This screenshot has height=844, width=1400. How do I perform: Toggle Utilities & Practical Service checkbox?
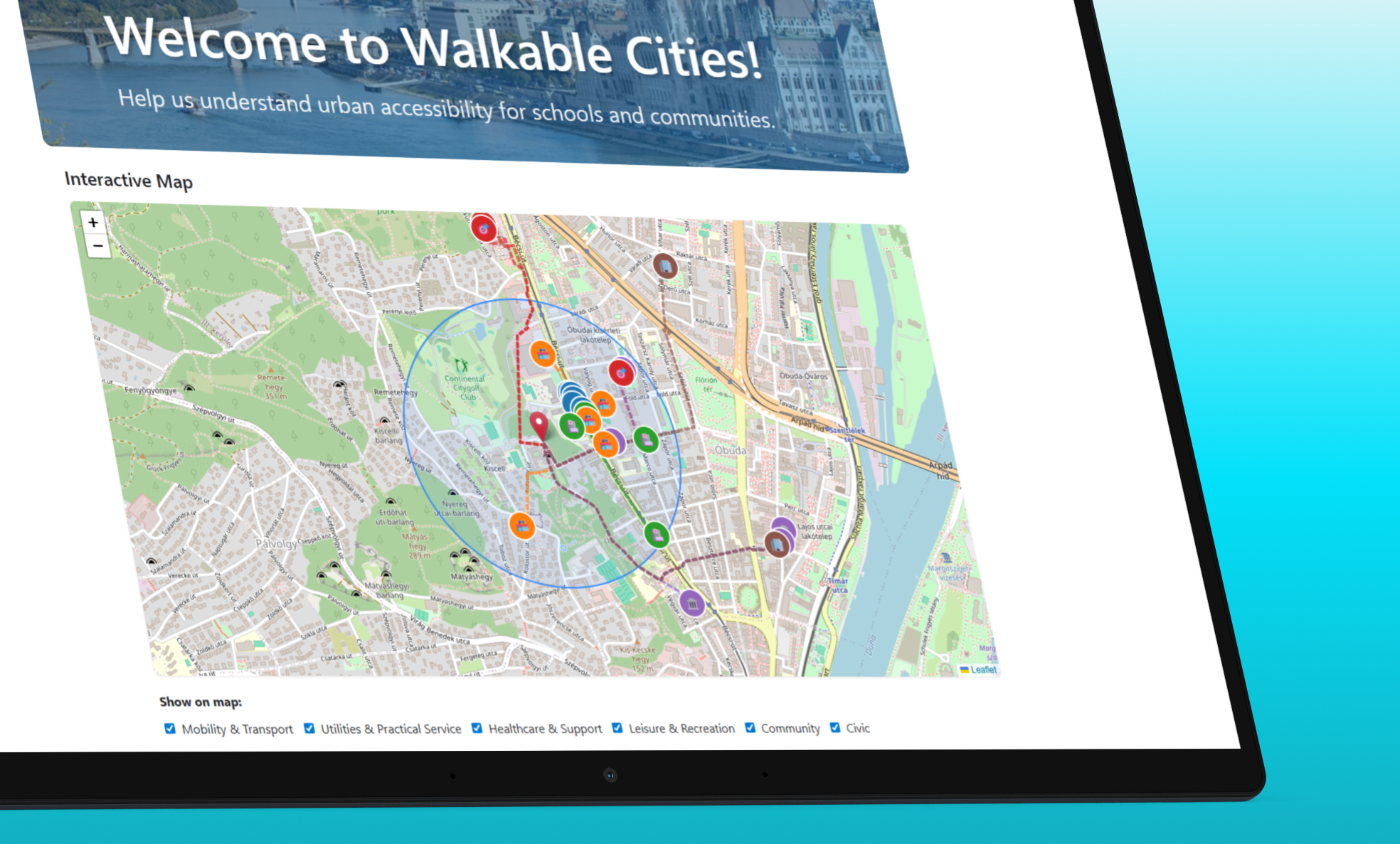coord(309,728)
